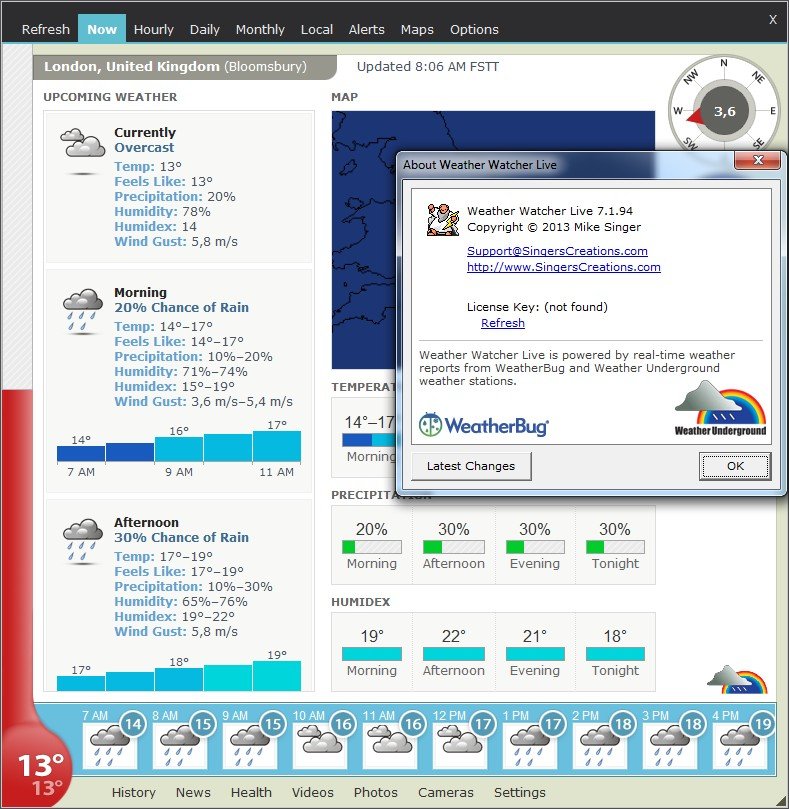Click the Weather Underground icon in the main window corner

click(737, 679)
